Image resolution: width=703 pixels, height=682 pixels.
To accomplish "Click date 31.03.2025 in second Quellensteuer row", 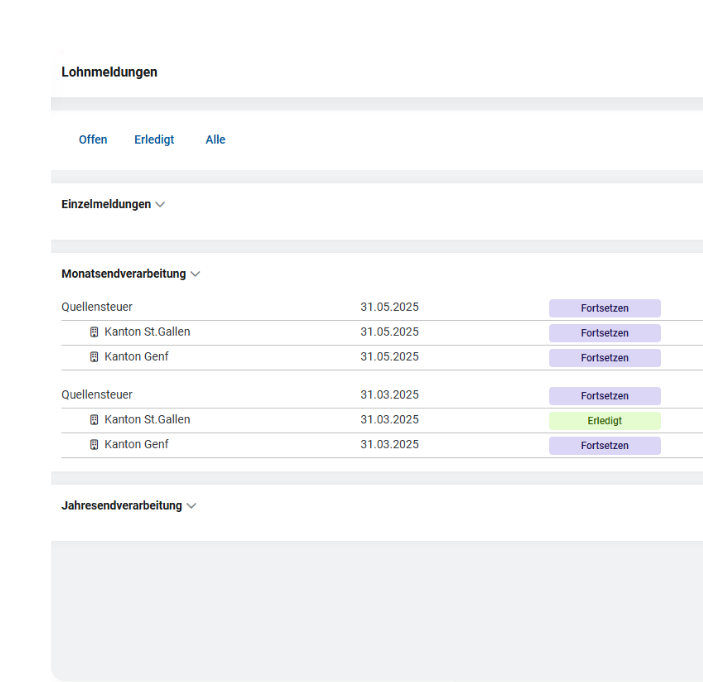I will [x=390, y=395].
